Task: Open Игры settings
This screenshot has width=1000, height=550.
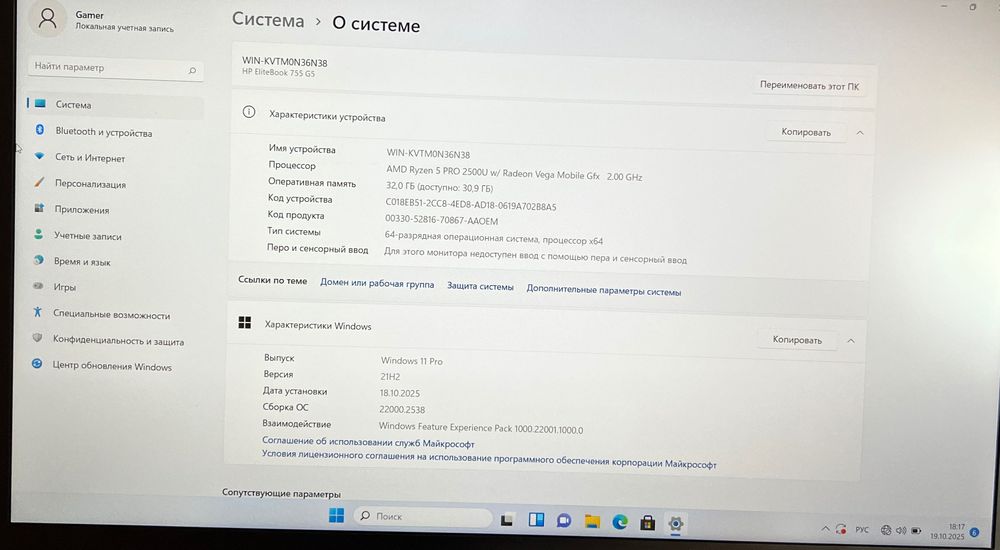Action: tap(64, 287)
